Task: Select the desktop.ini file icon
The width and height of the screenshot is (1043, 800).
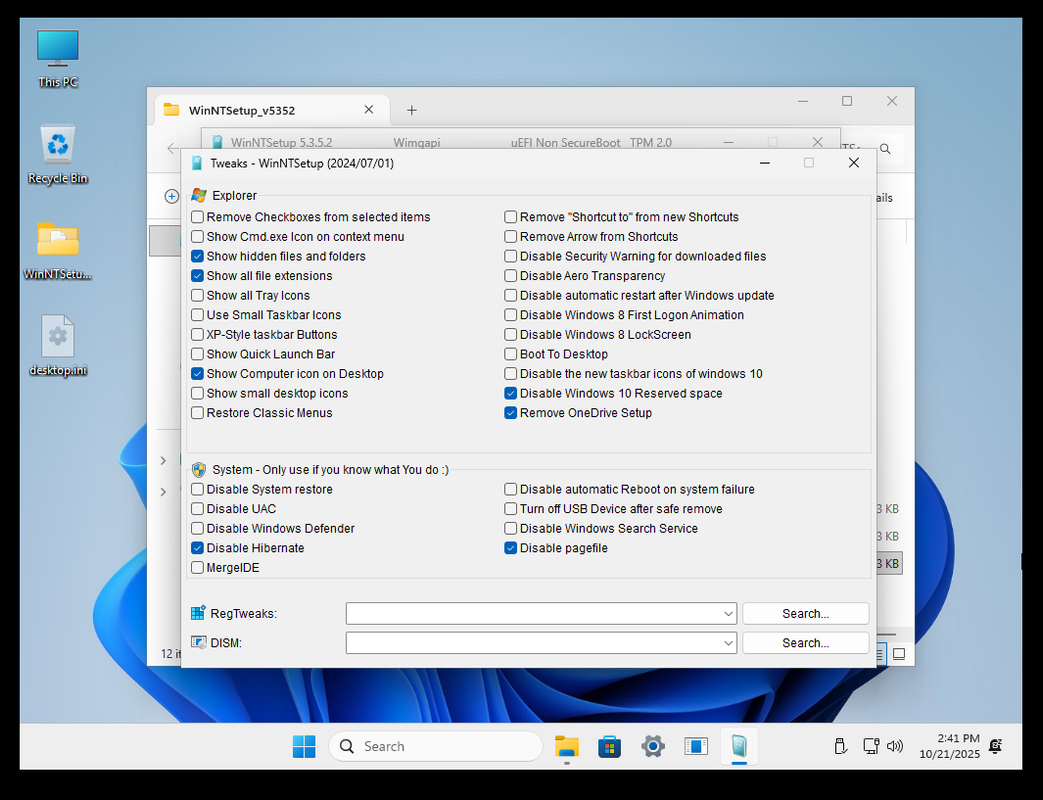Action: click(x=58, y=346)
